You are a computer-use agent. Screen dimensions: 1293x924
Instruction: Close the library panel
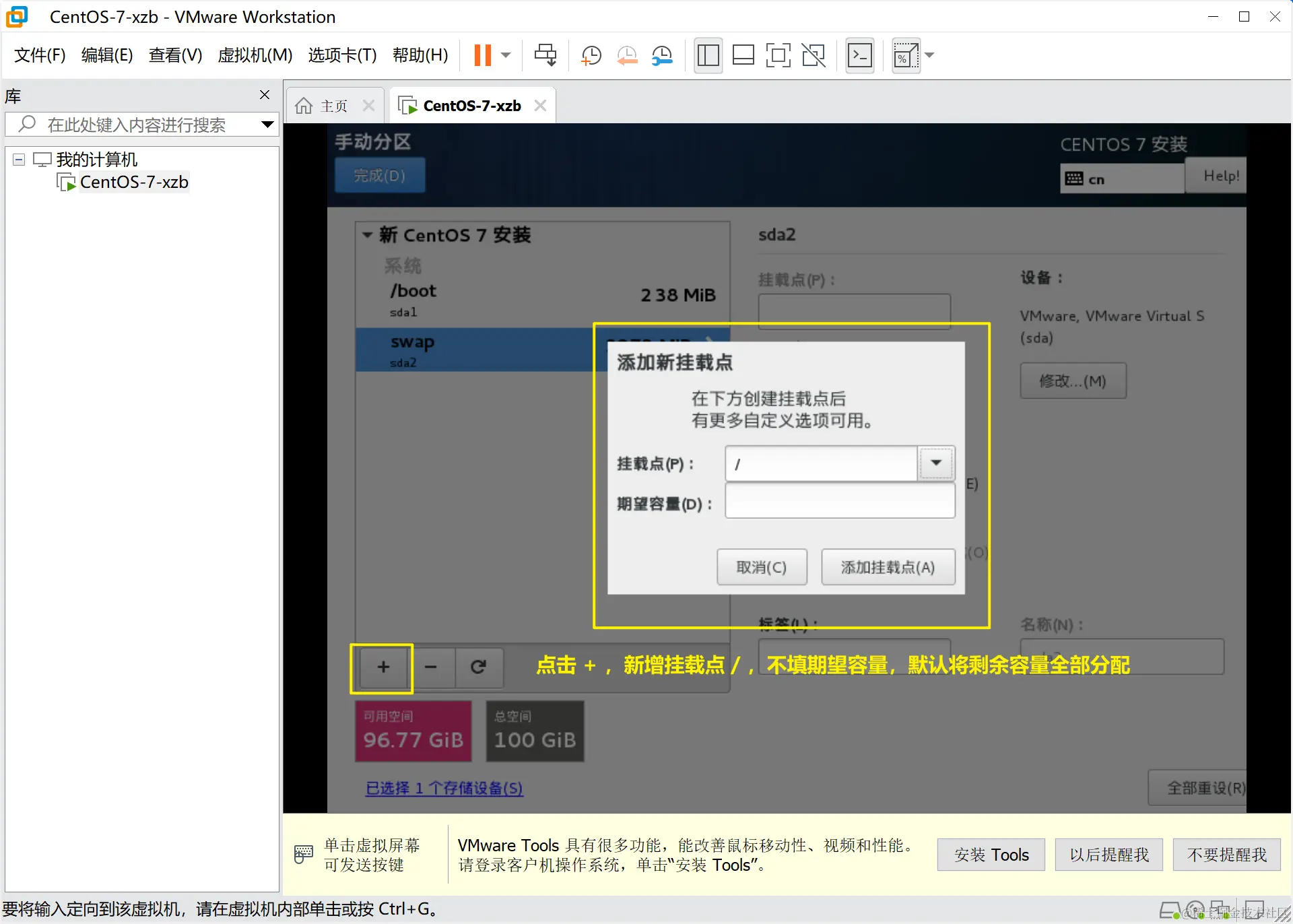265,95
